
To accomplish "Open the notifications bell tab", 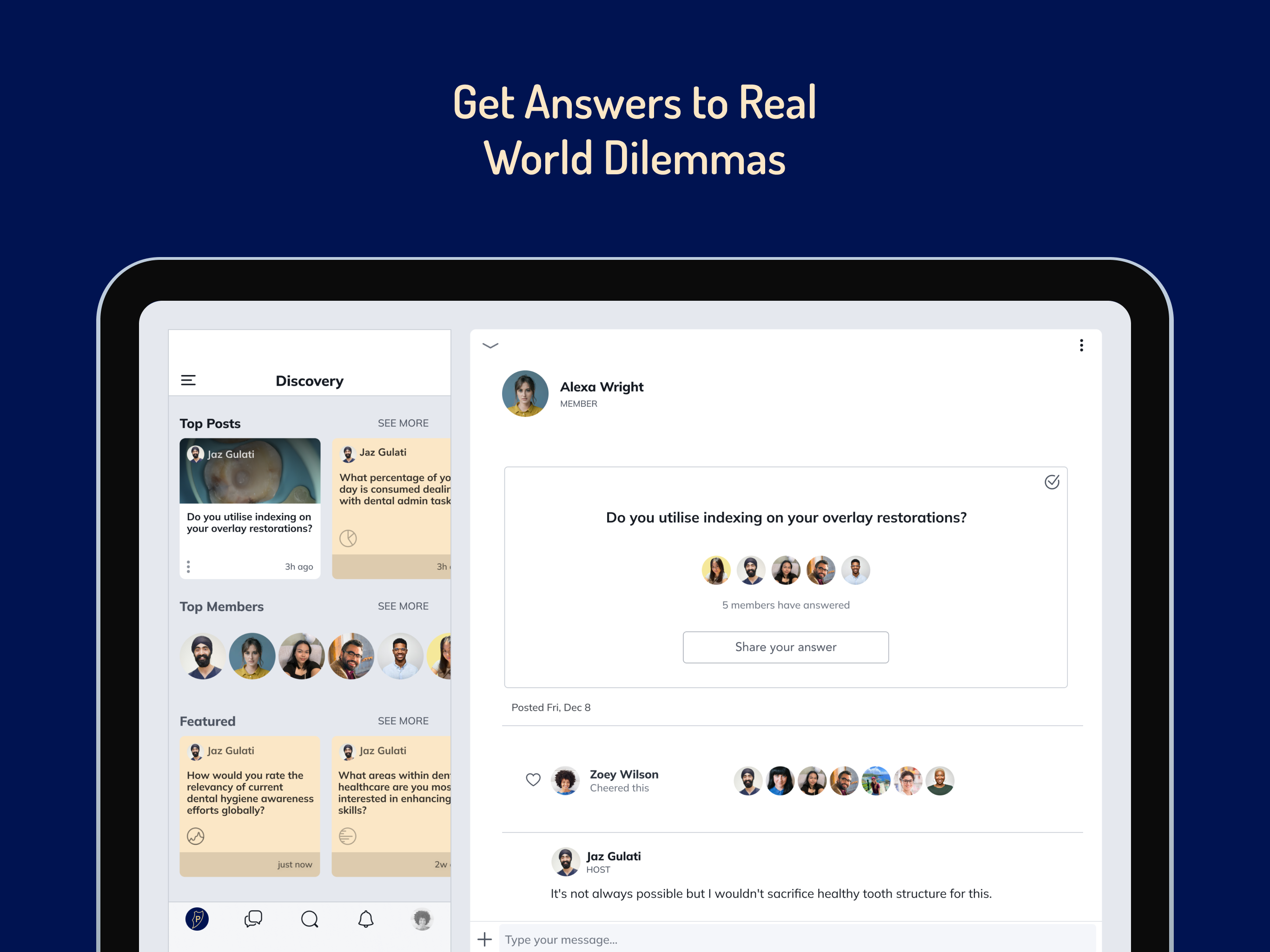I will (x=366, y=919).
